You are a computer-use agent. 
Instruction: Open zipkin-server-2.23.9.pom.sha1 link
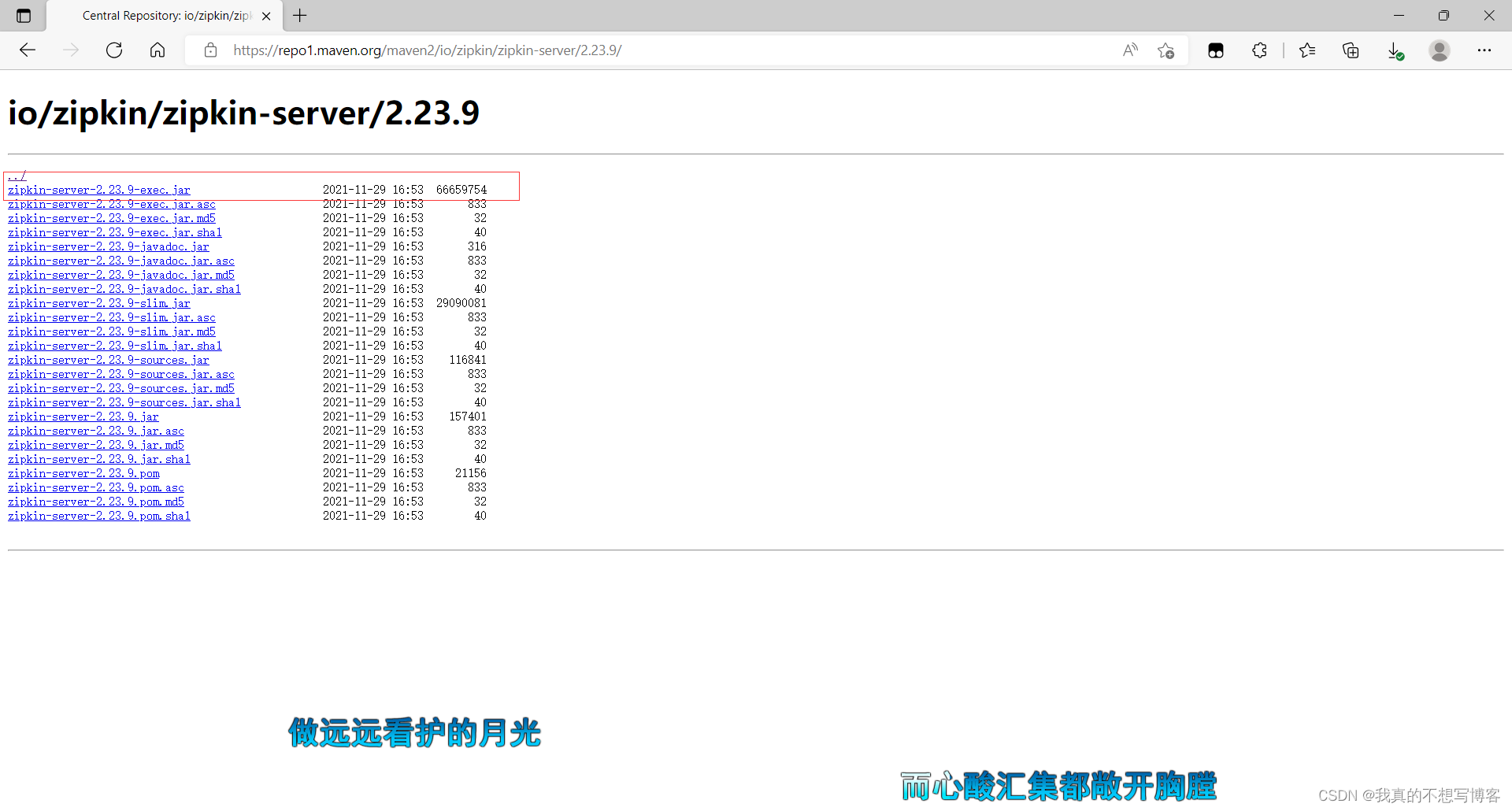click(99, 516)
